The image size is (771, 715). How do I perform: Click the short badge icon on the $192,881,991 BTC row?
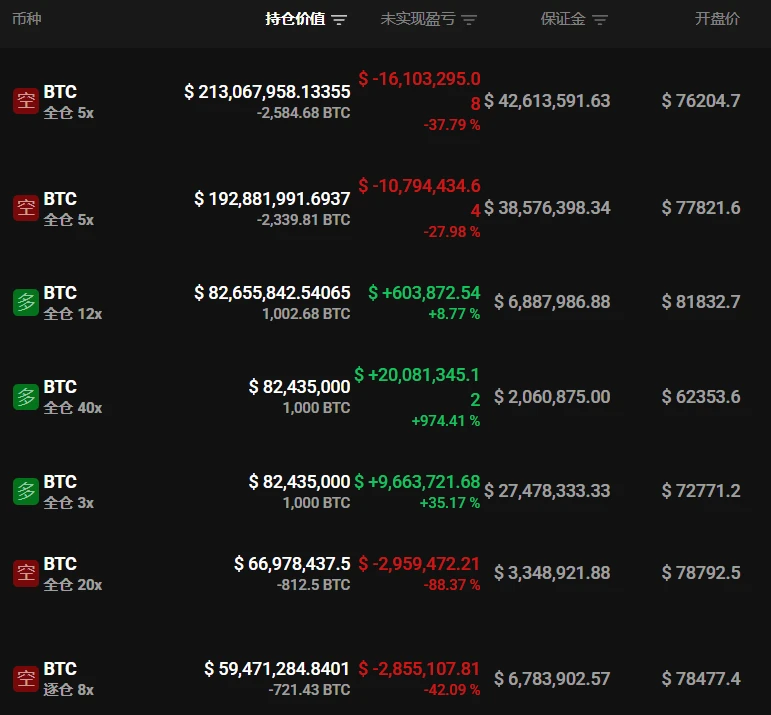[26, 208]
